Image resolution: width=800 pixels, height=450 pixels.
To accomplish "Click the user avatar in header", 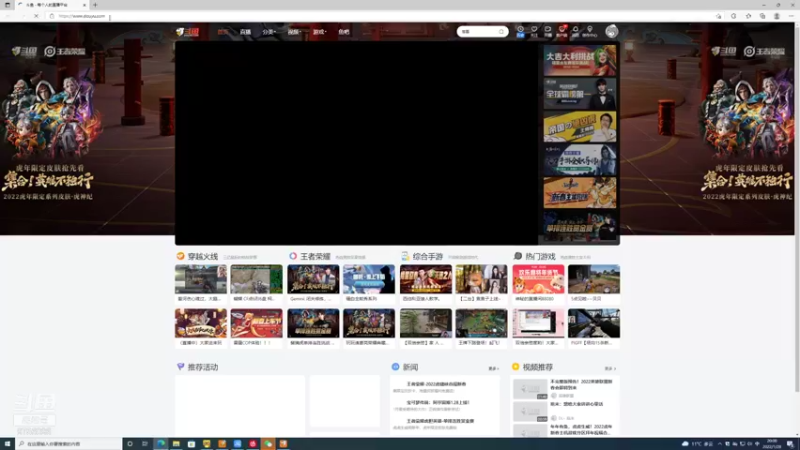I will point(612,32).
